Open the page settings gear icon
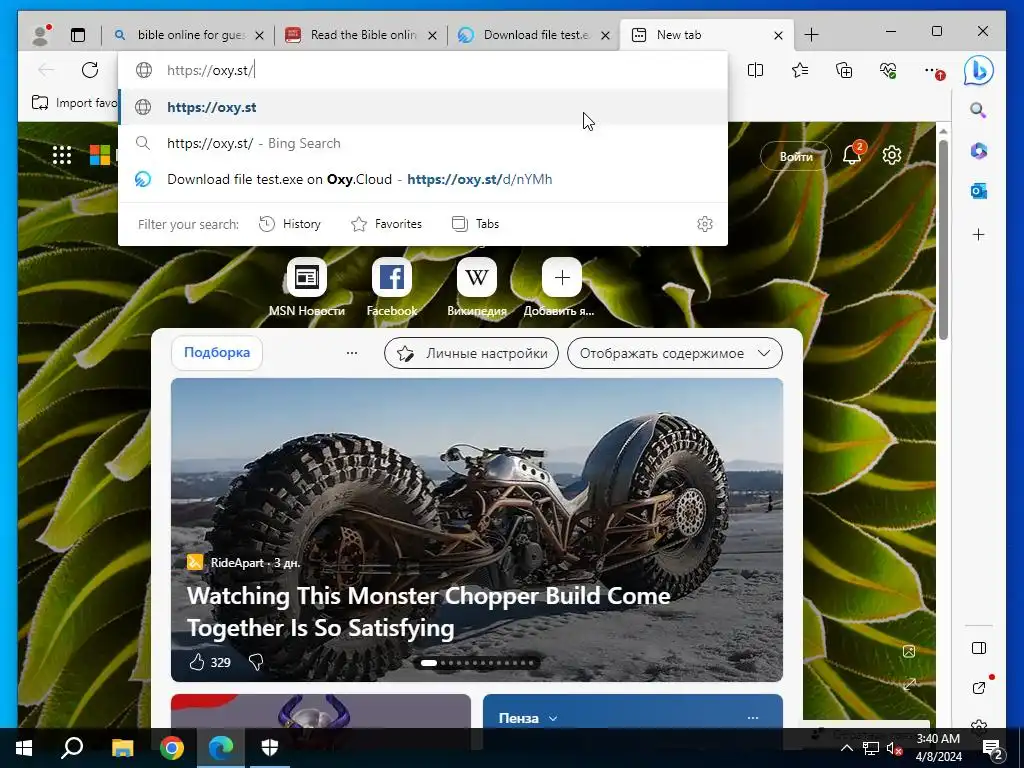 891,155
